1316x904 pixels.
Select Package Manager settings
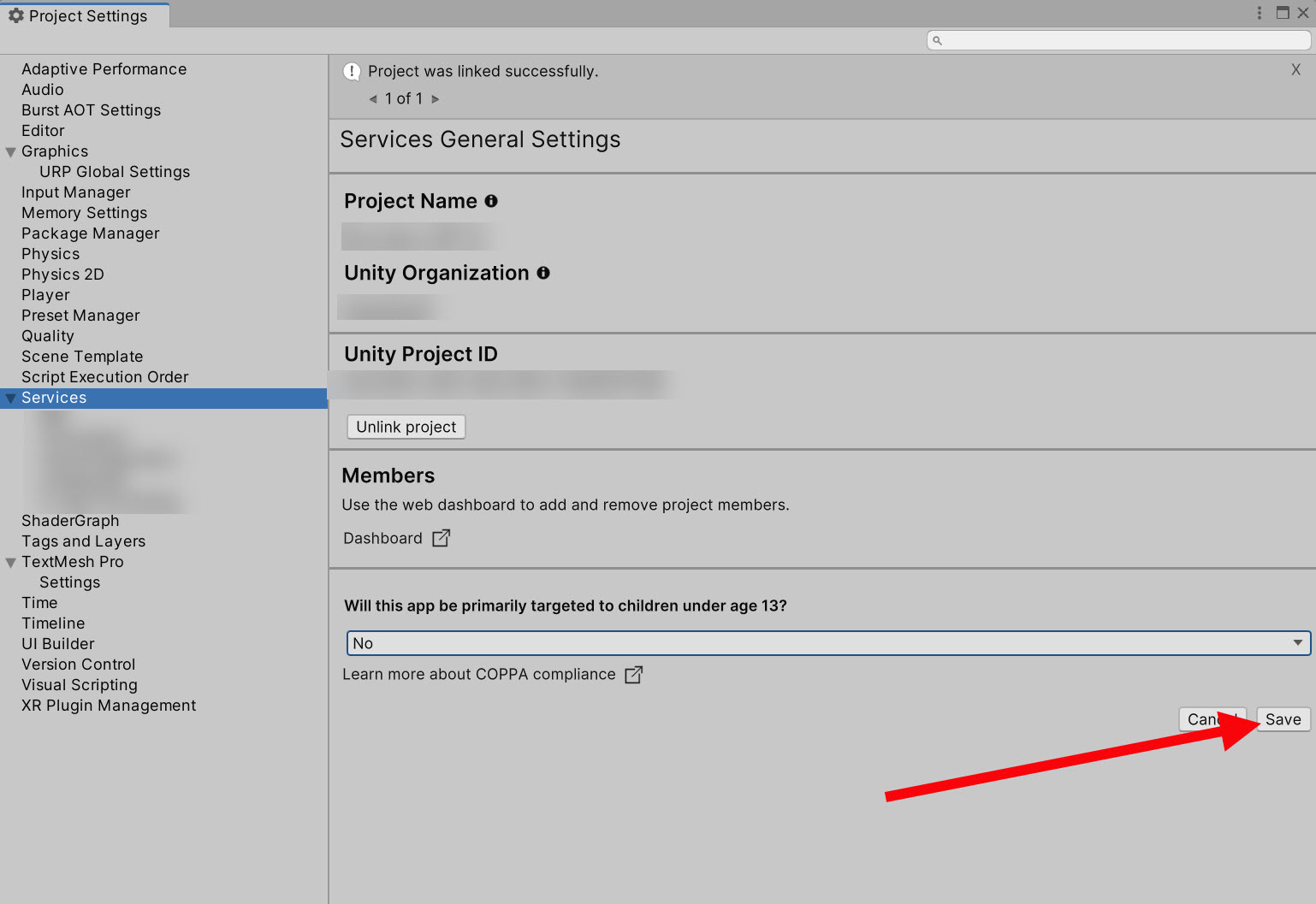pos(91,233)
